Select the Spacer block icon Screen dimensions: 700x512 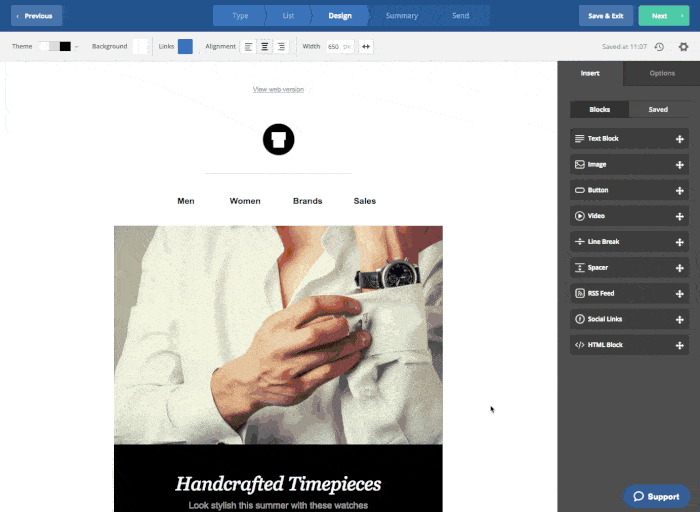(579, 267)
